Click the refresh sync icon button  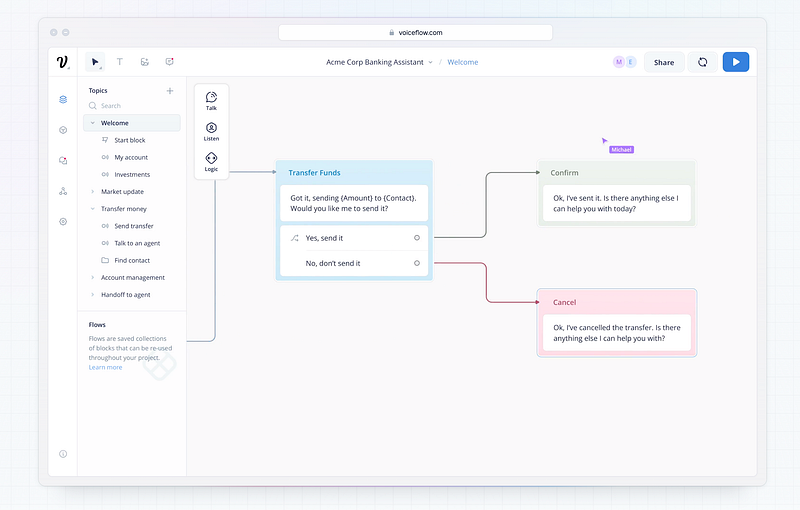(x=703, y=62)
